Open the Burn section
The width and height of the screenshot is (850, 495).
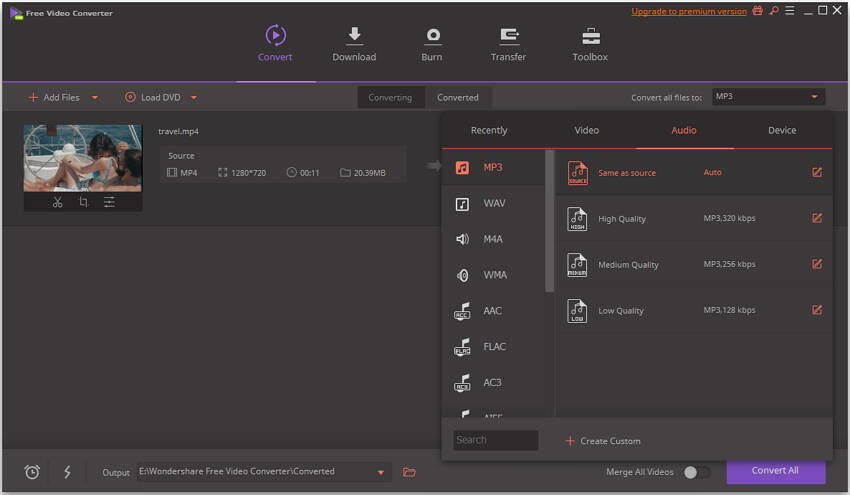tap(432, 43)
